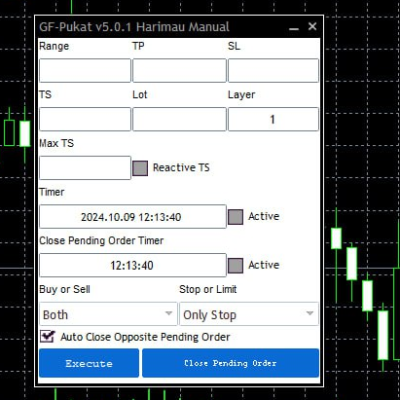The width and height of the screenshot is (400, 400).
Task: Select the TP input field
Action: (x=179, y=71)
